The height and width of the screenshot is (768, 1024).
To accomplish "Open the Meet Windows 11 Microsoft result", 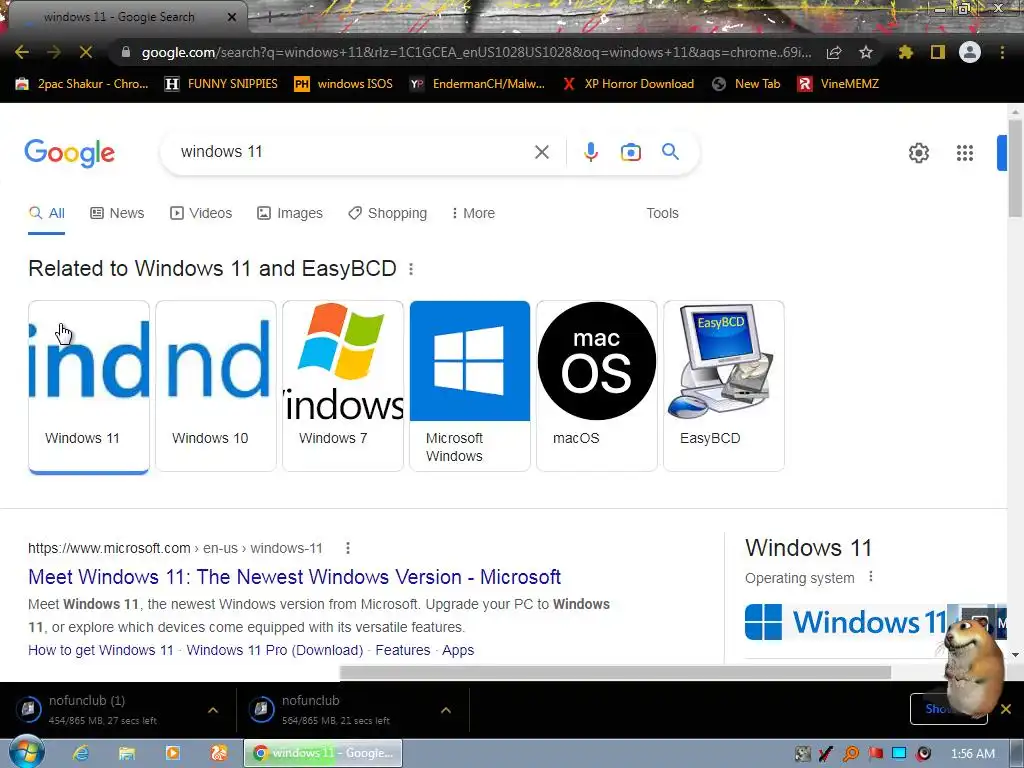I will (295, 577).
